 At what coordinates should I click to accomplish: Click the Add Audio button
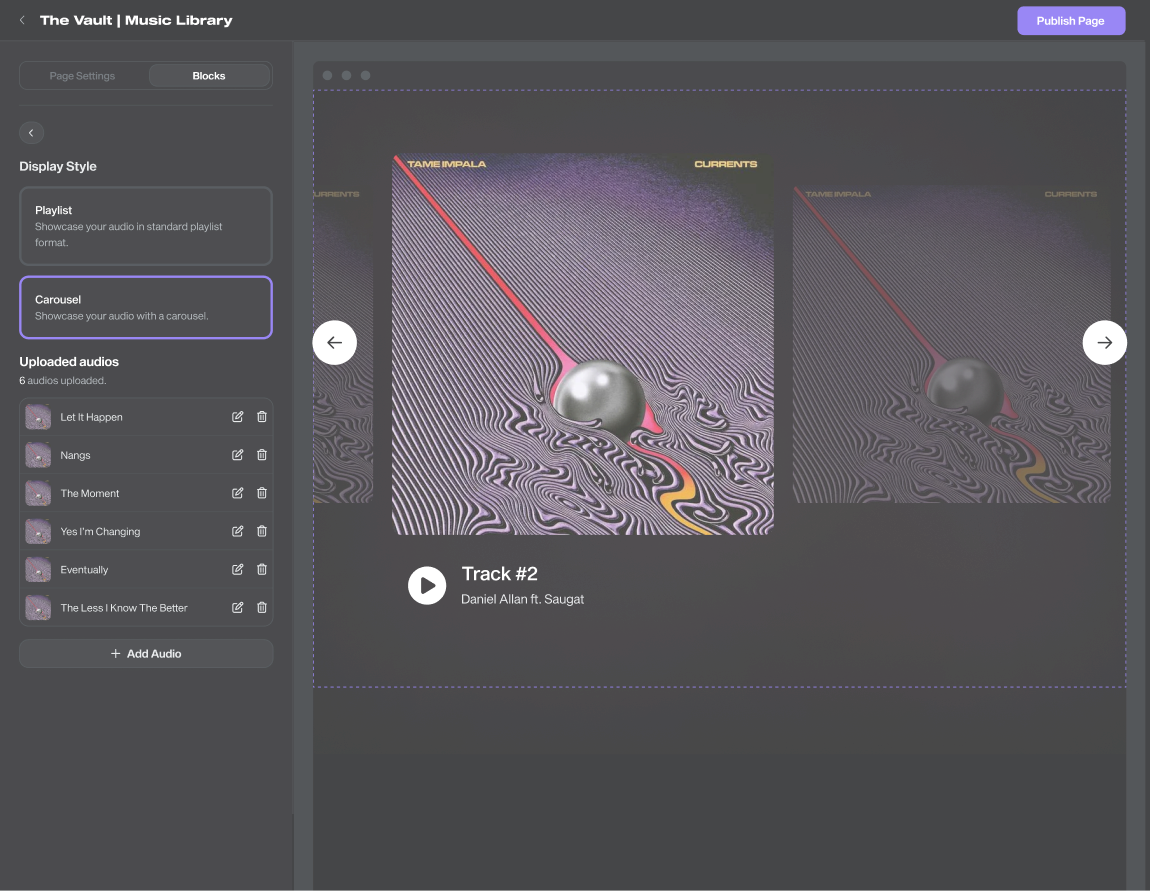pos(146,653)
